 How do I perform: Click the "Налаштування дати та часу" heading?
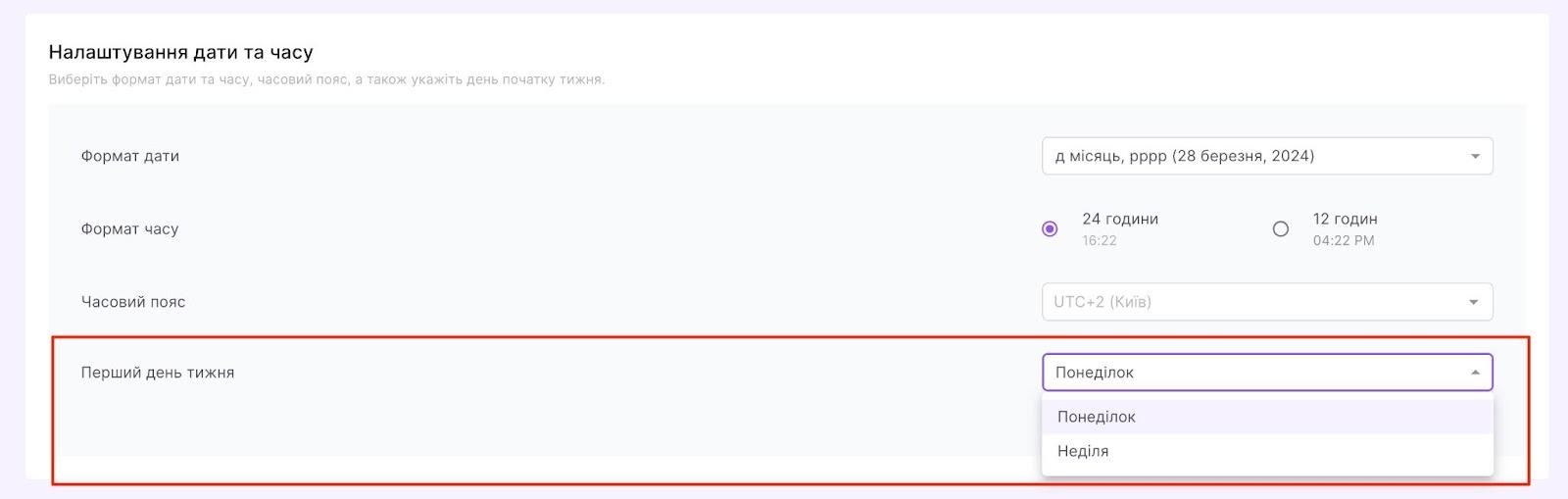point(181,52)
